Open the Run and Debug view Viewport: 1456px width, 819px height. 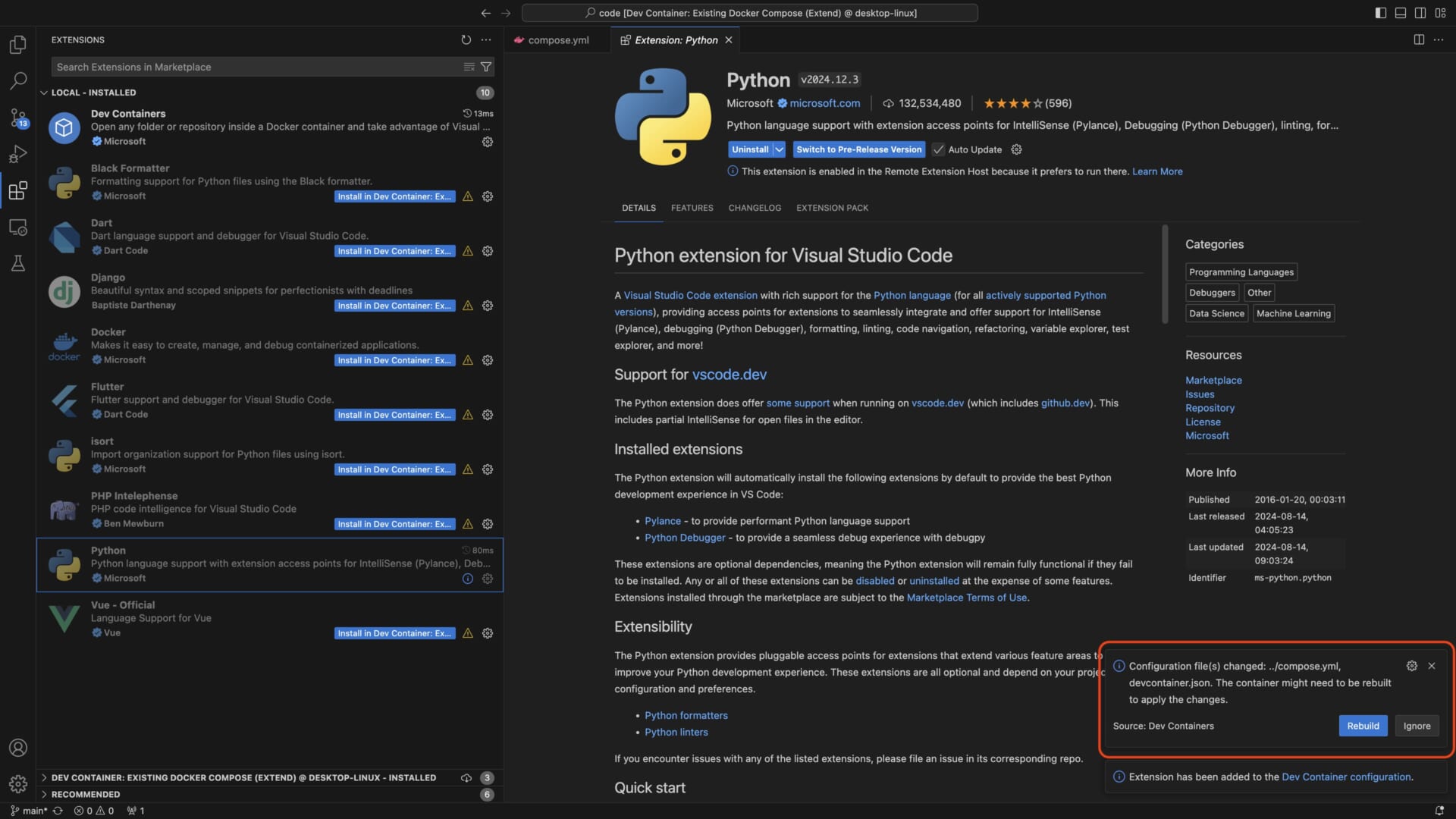17,154
